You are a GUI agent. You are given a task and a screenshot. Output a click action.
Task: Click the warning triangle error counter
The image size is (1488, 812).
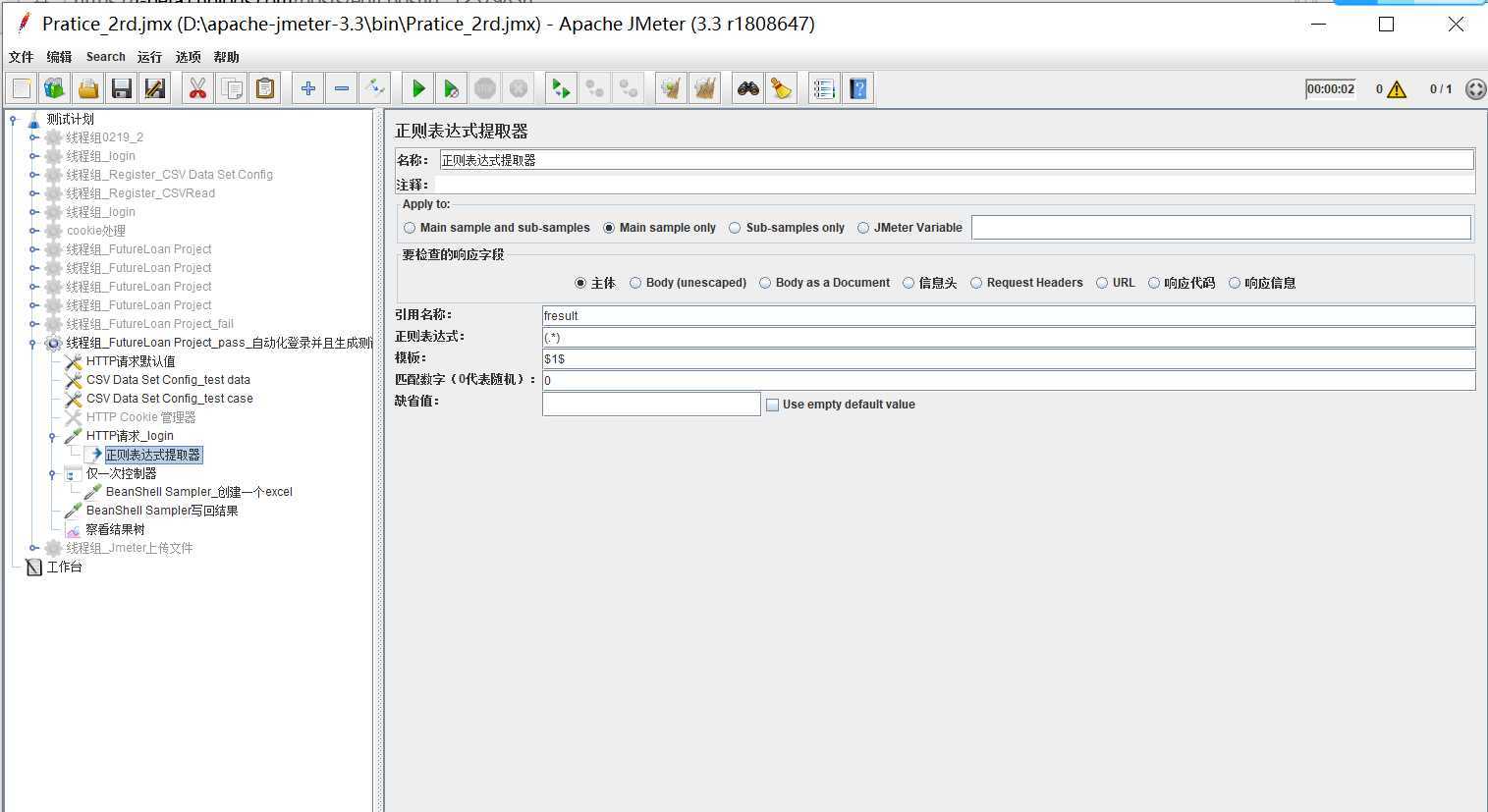pos(1397,89)
